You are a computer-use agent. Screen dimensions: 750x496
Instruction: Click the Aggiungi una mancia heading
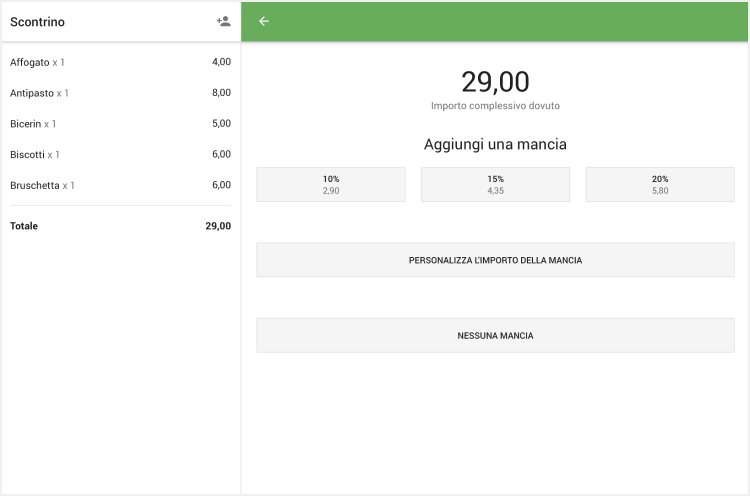pyautogui.click(x=495, y=144)
